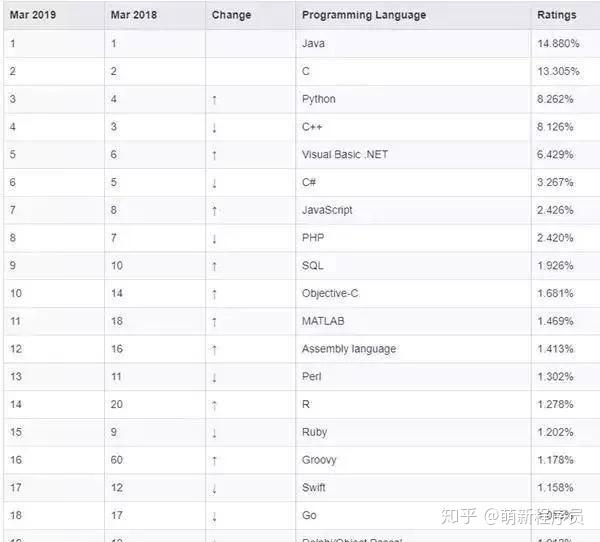Select the 13.305% rating value
600x542 pixels.
tap(558, 71)
